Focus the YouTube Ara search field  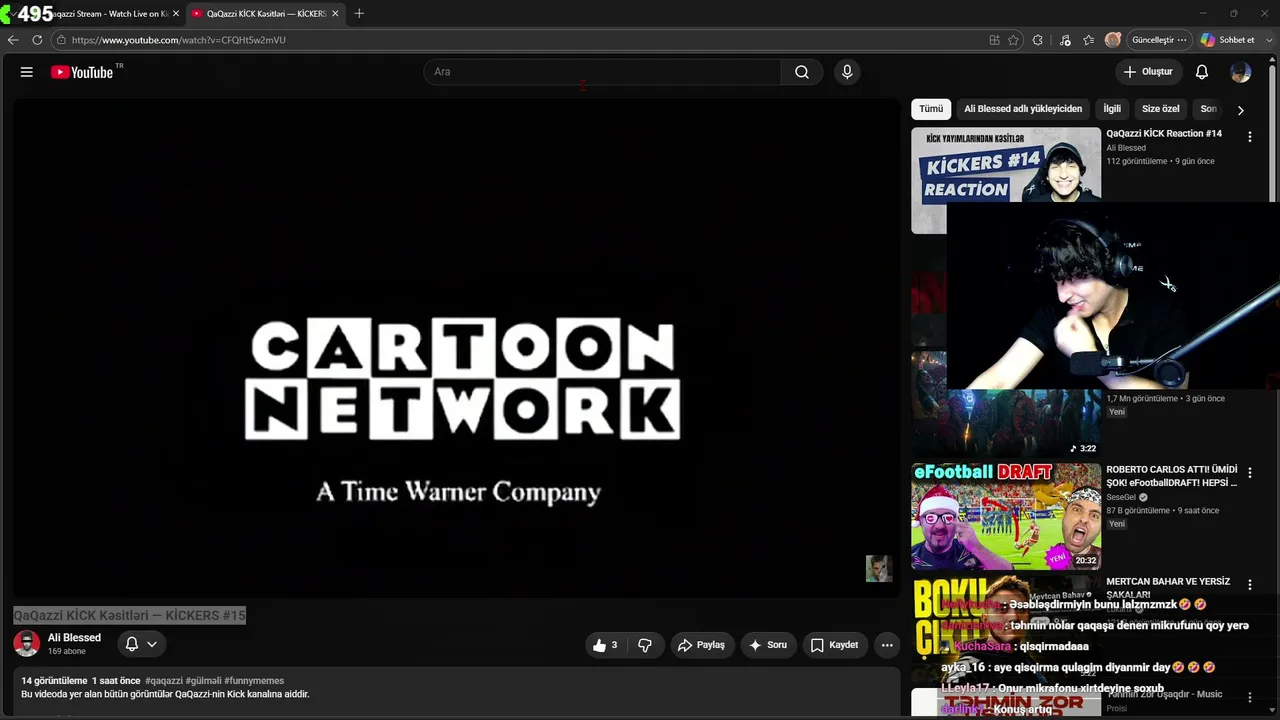coord(603,72)
